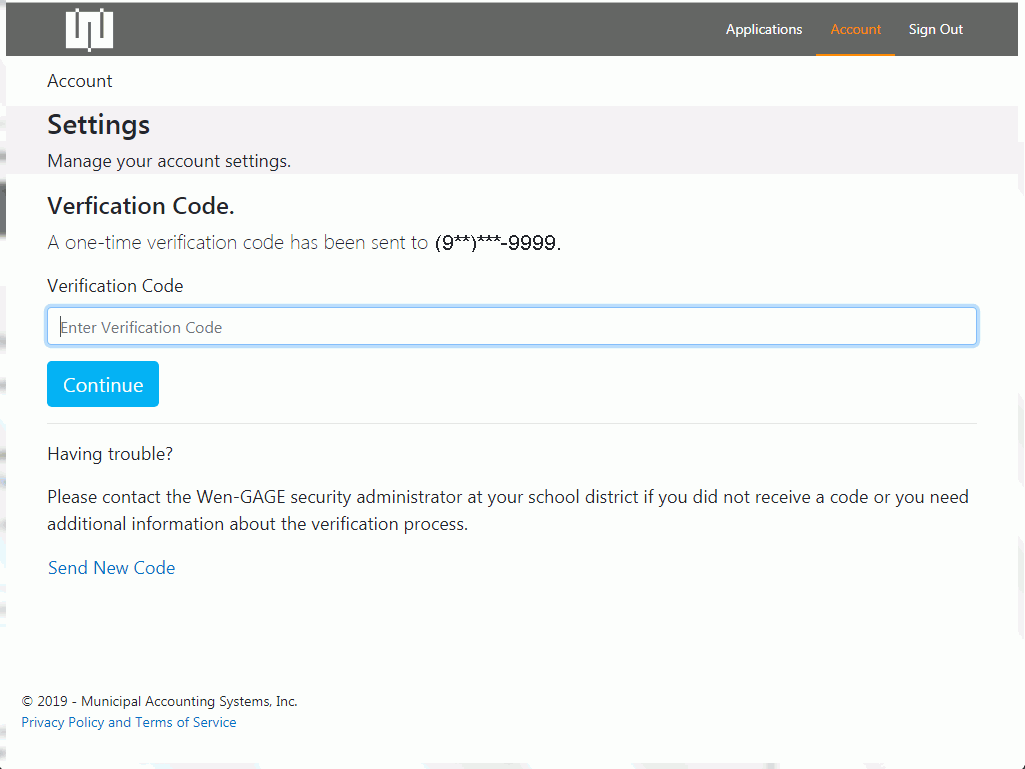
Task: Request a new code via Send New Code
Action: (x=111, y=568)
